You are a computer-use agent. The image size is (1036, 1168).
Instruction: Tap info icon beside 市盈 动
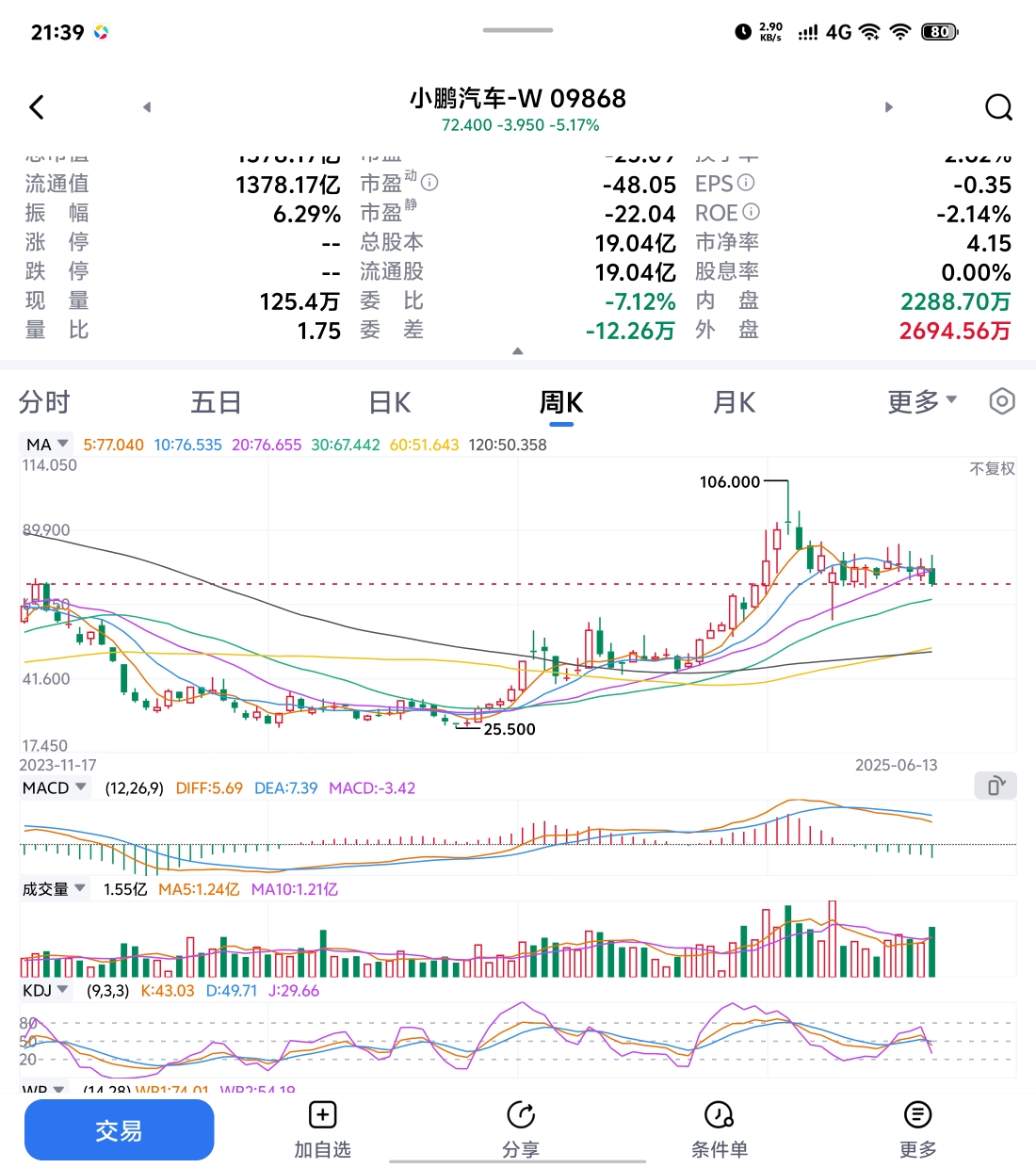(429, 183)
